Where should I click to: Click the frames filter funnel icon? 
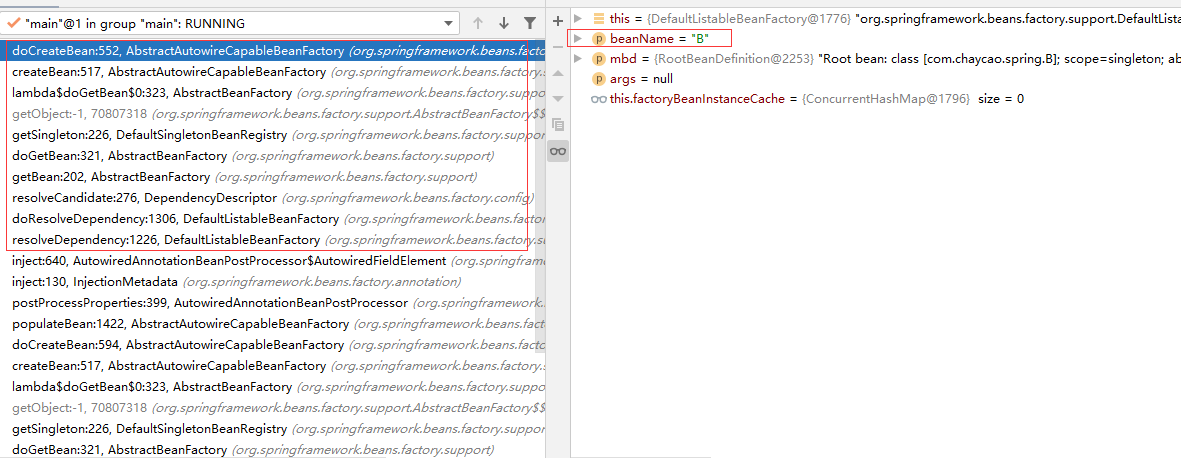pos(530,23)
